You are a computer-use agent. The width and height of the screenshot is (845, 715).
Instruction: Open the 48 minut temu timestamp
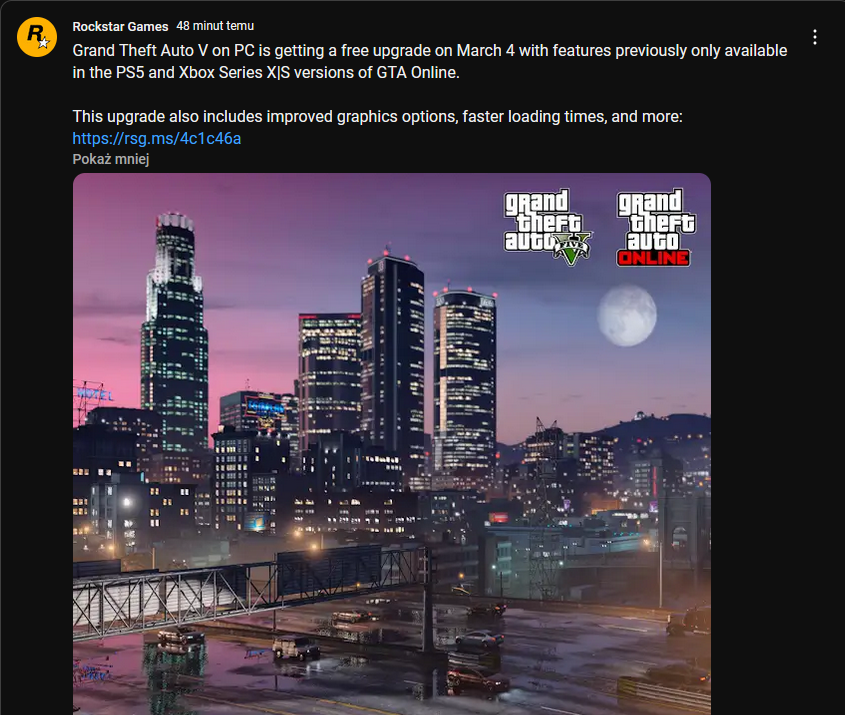[x=215, y=26]
